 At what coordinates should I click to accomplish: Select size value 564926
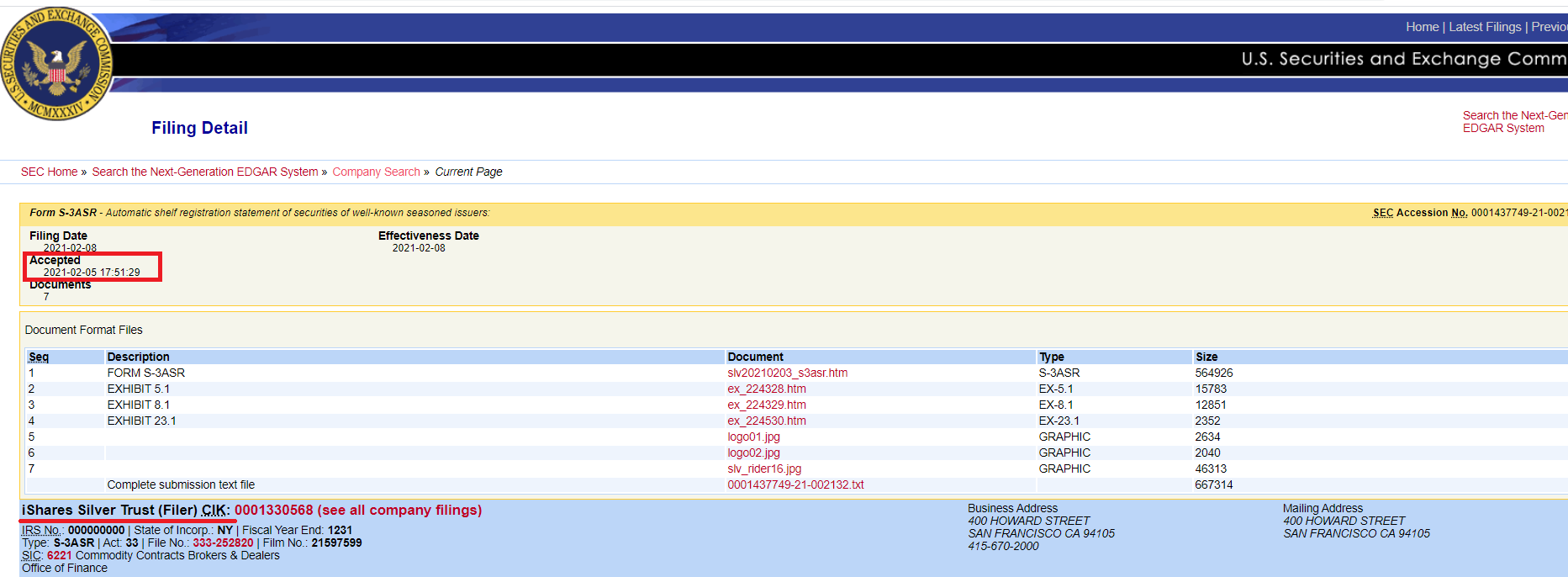click(1214, 373)
